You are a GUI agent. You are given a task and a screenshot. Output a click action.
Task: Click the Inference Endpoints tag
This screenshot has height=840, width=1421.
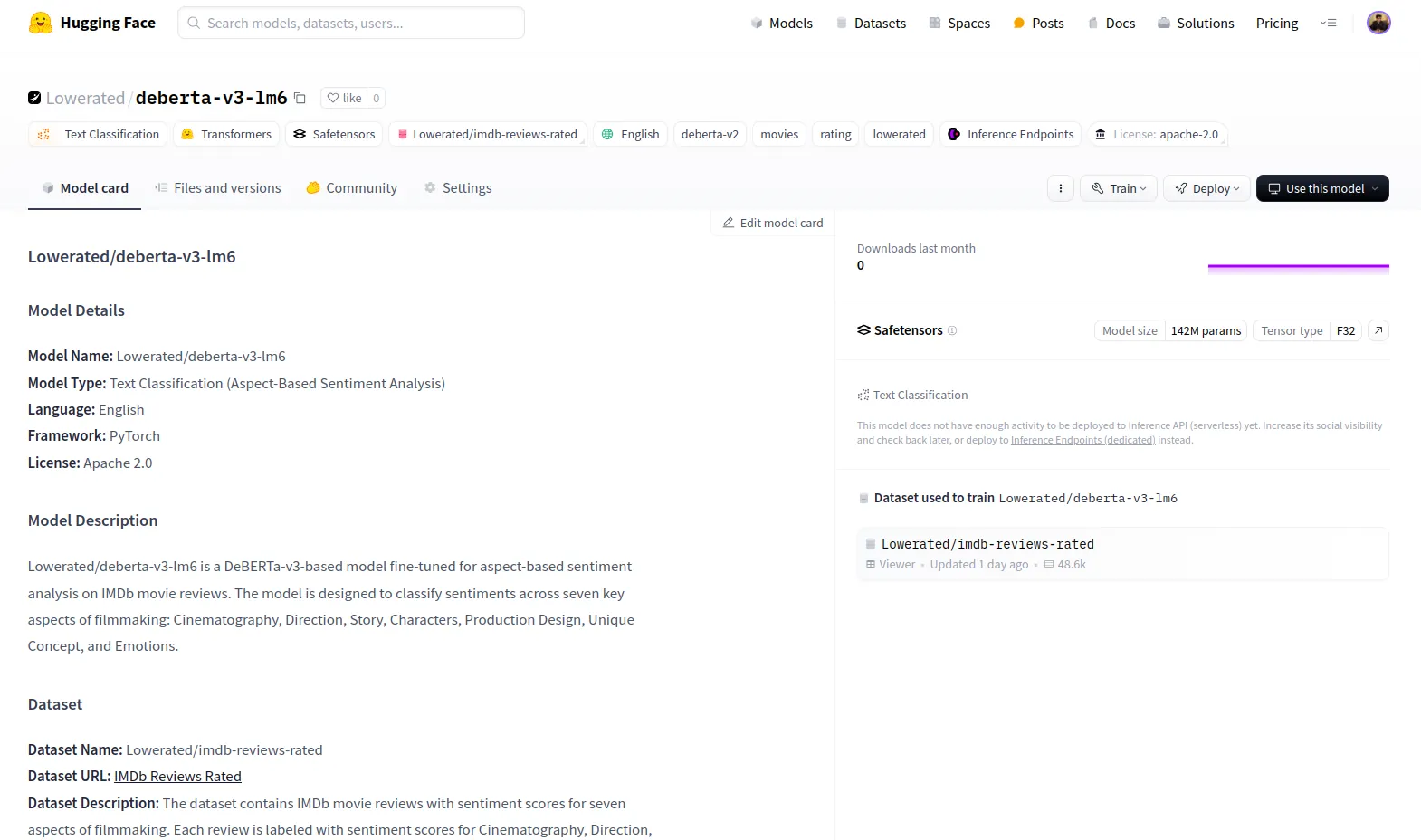coord(1011,134)
